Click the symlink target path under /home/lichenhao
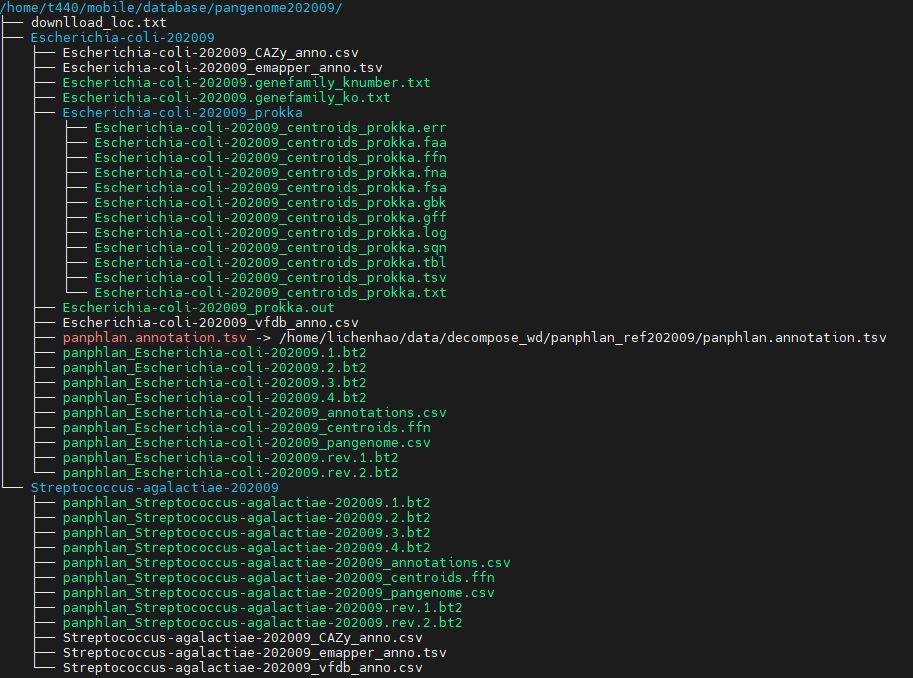This screenshot has height=678, width=913. (583, 338)
